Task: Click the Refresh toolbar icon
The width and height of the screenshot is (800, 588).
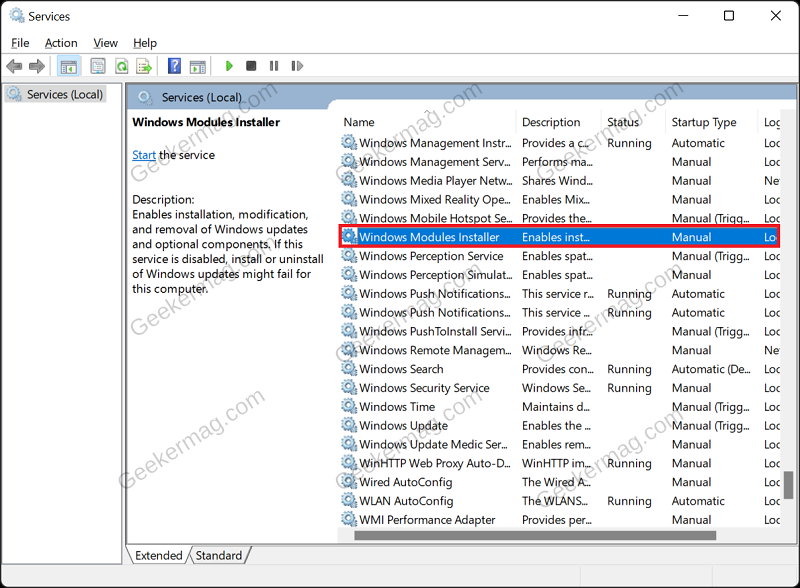Action: 121,66
